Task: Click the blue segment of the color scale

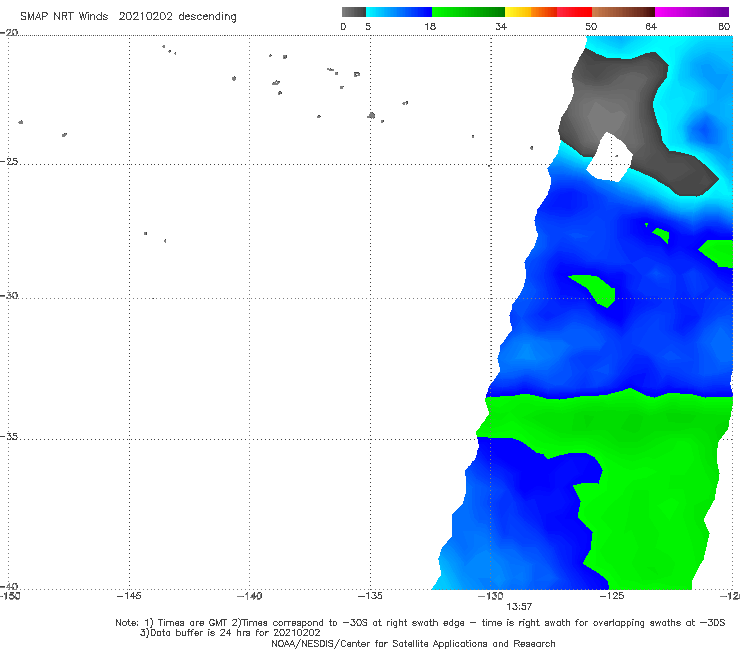Action: [x=399, y=12]
